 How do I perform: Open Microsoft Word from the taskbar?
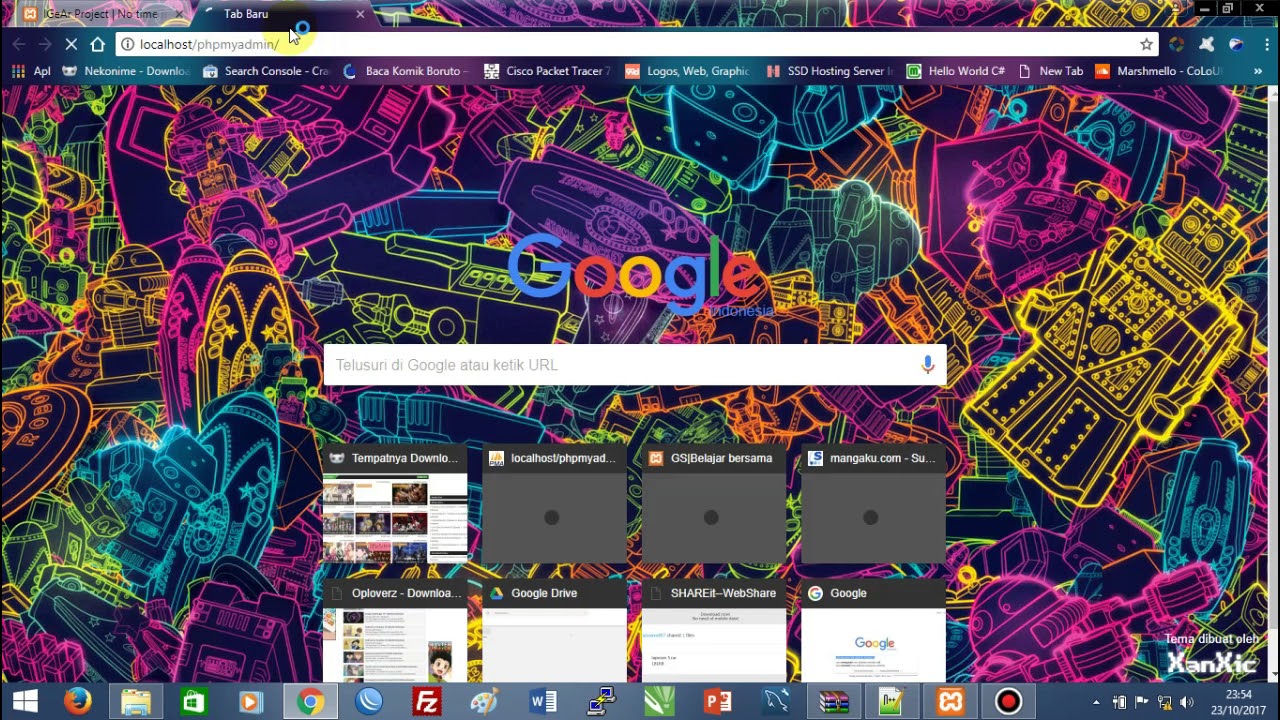(x=543, y=701)
